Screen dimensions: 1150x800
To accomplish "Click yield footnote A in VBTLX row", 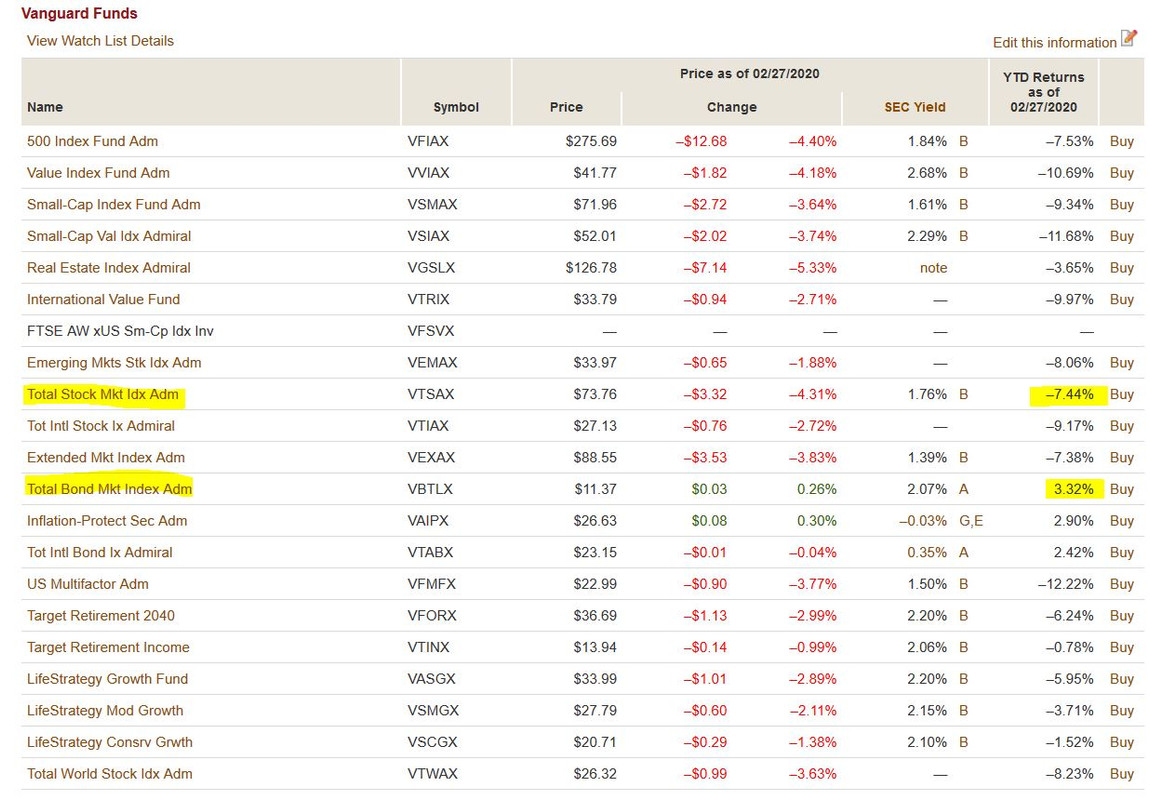I will pyautogui.click(x=964, y=488).
